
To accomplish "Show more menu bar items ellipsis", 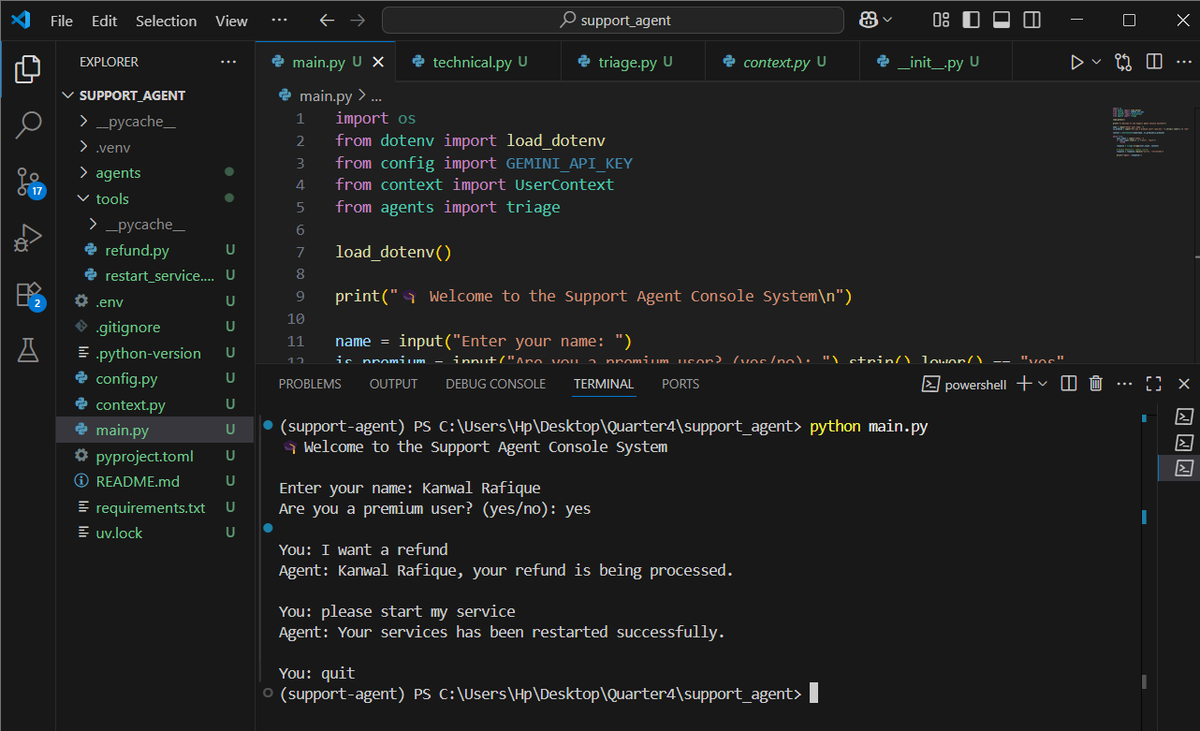I will tap(279, 20).
